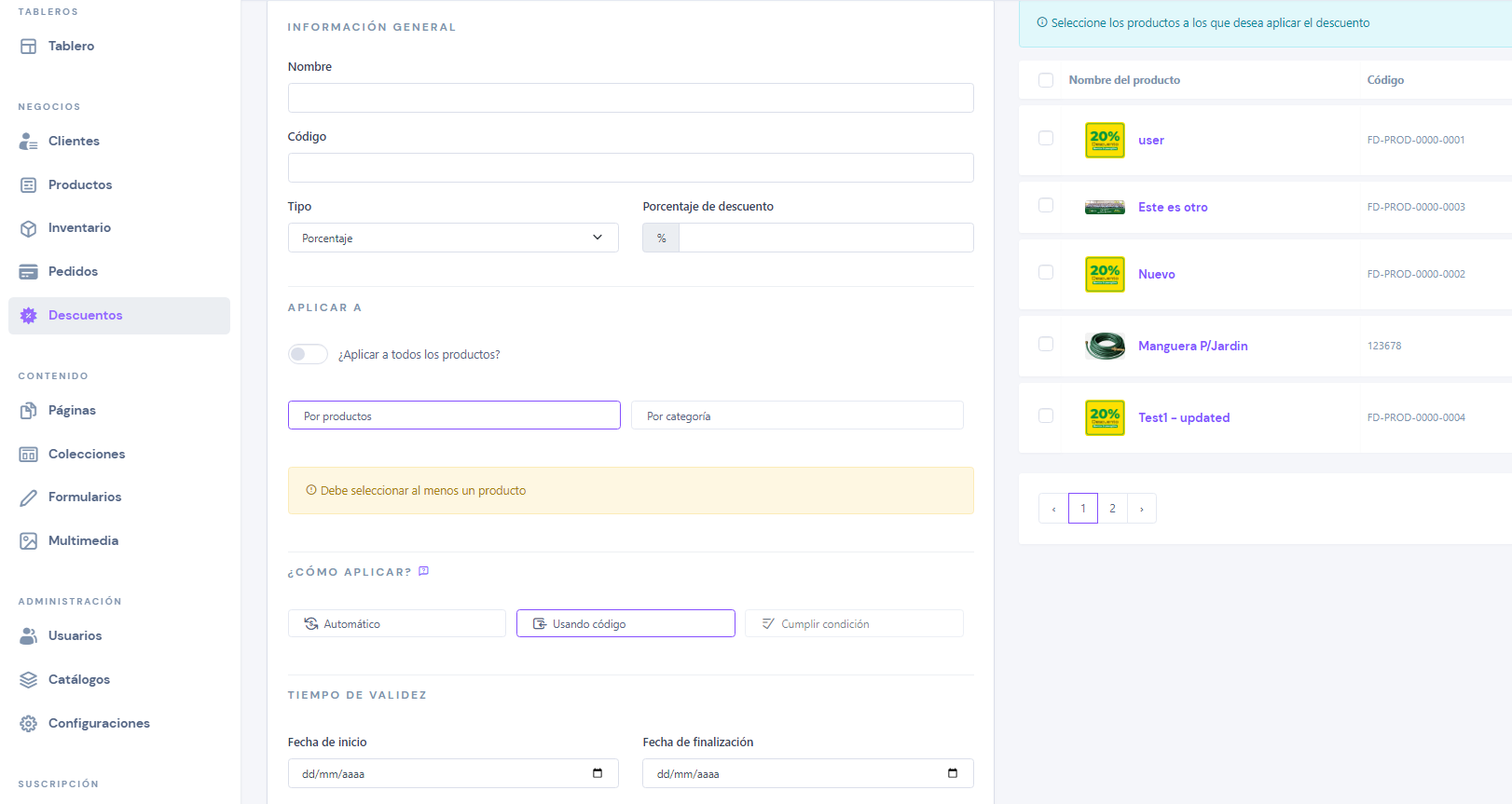The width and height of the screenshot is (1512, 804).
Task: Open the Manguera P/Jardin product link
Action: point(1193,346)
